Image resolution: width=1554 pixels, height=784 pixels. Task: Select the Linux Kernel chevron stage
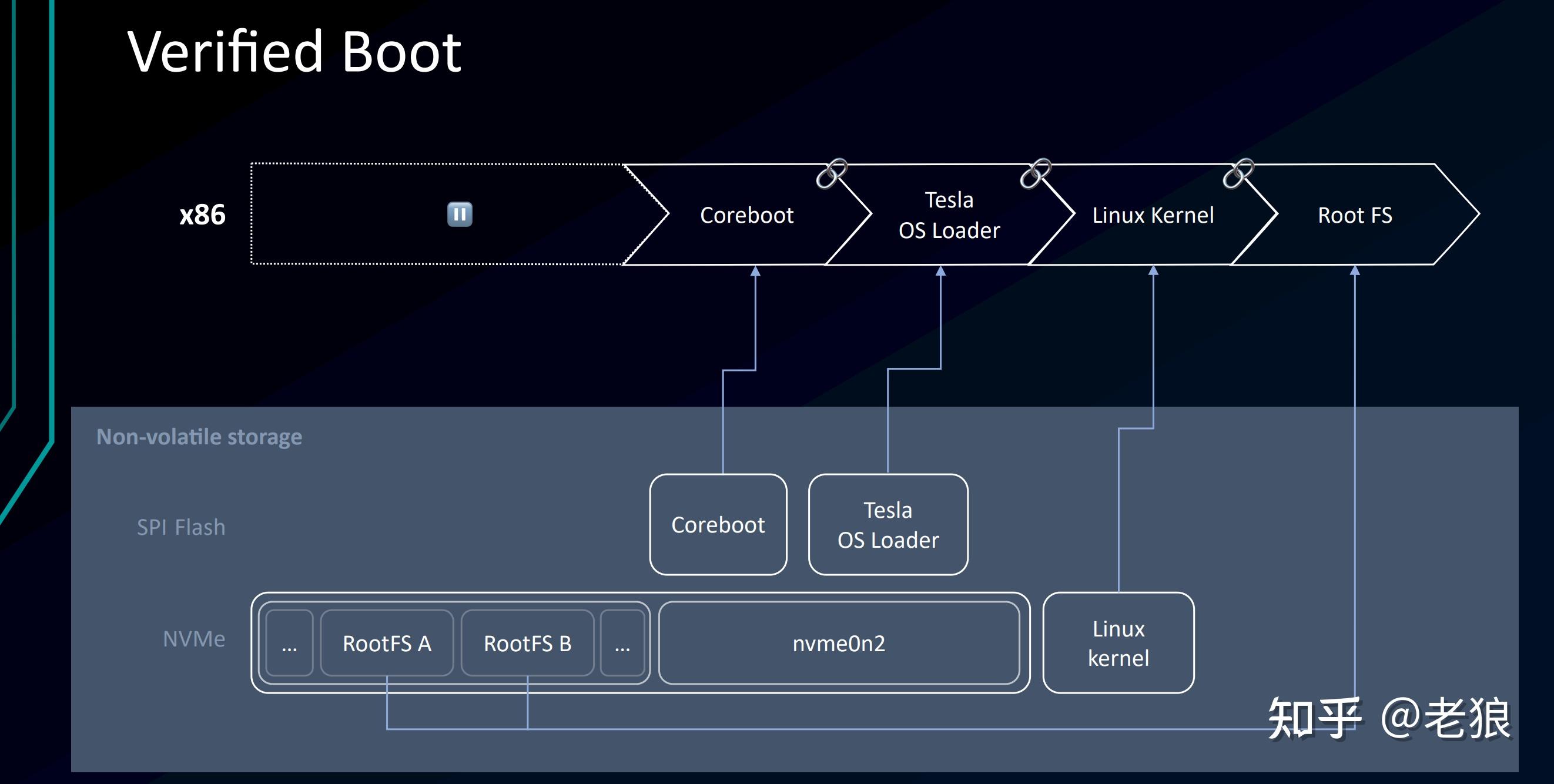pyautogui.click(x=1152, y=215)
